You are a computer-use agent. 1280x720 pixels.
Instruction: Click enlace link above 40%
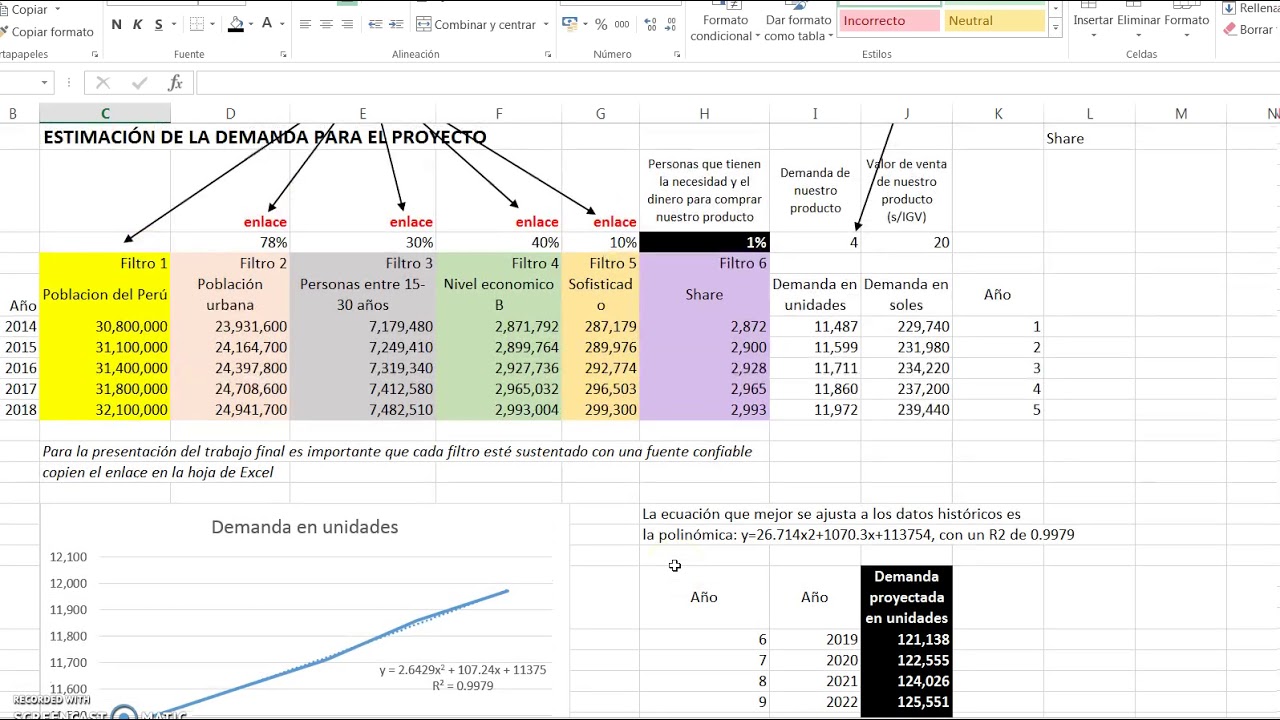click(537, 222)
